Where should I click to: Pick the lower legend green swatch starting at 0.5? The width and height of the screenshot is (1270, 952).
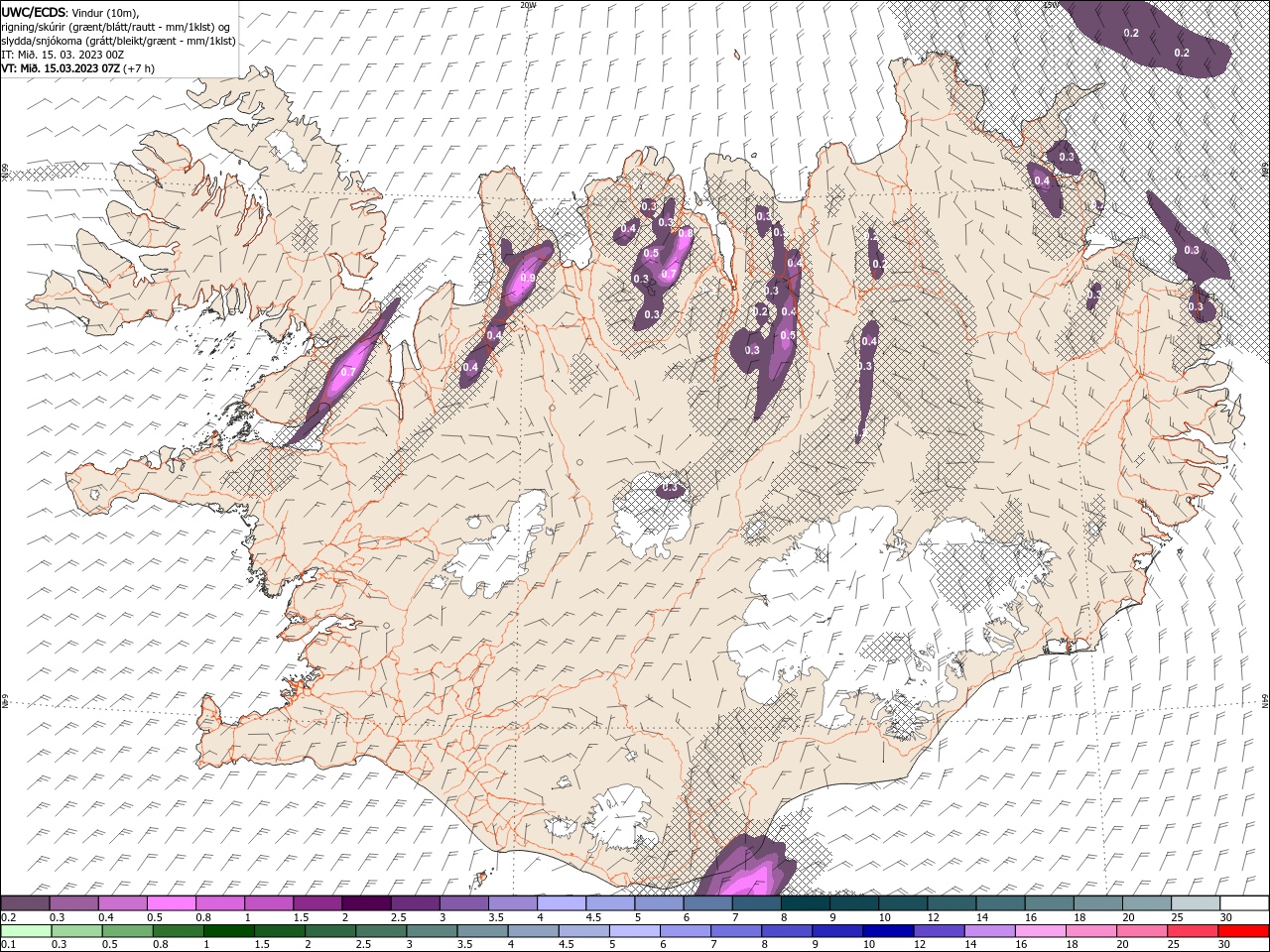click(x=128, y=931)
